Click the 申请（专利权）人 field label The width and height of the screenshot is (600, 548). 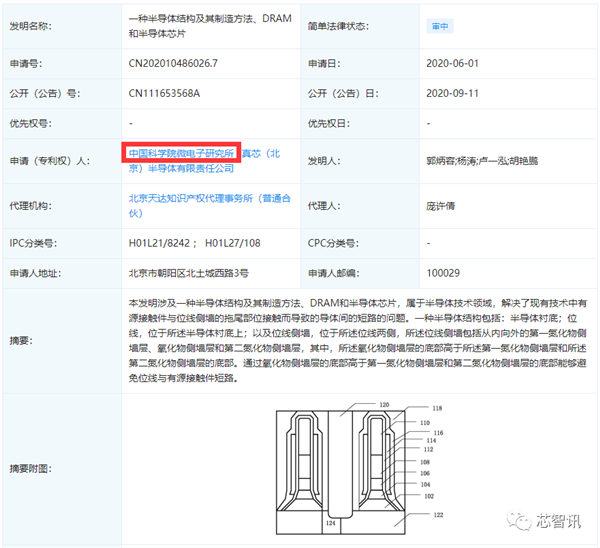[50, 161]
